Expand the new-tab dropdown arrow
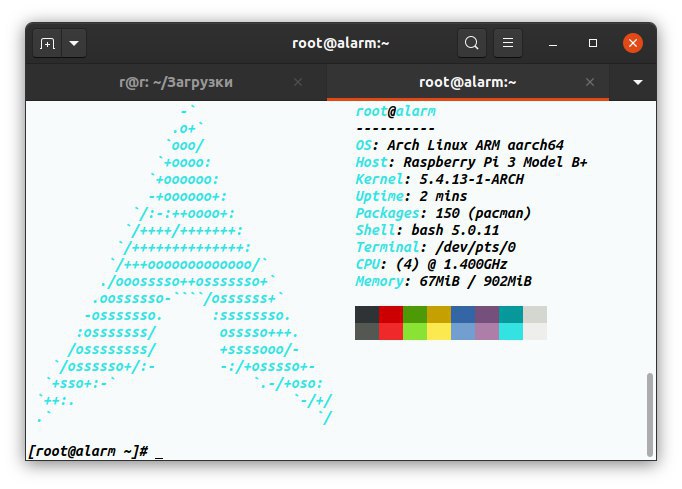The image size is (682, 489). point(74,43)
